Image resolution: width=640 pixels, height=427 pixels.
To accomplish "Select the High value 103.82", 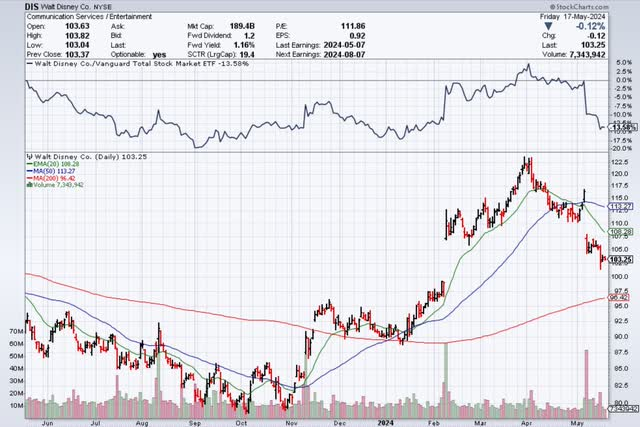I will pyautogui.click(x=77, y=36).
